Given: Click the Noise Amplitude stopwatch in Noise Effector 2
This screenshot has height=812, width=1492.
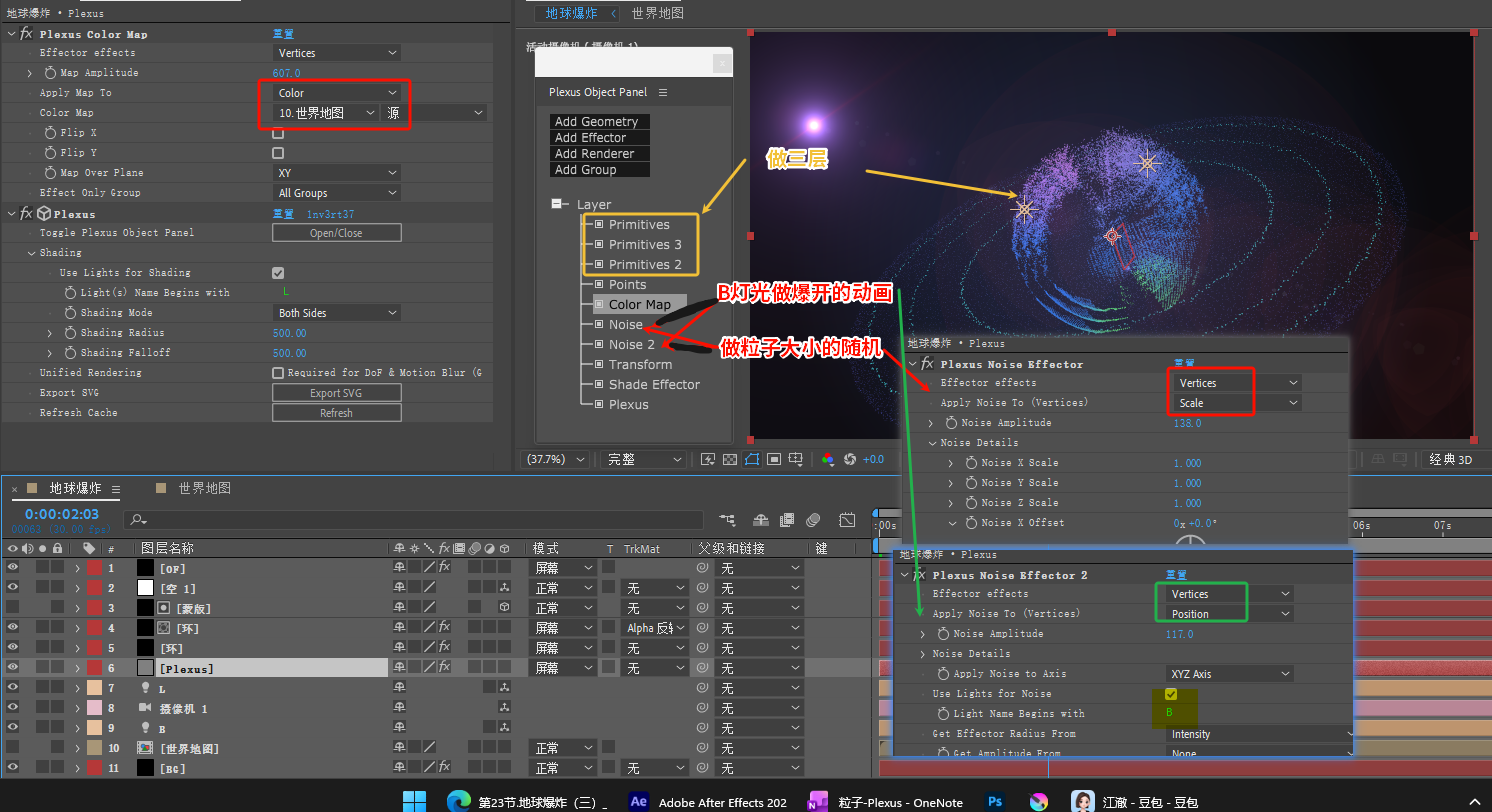Looking at the screenshot, I should click(x=943, y=634).
